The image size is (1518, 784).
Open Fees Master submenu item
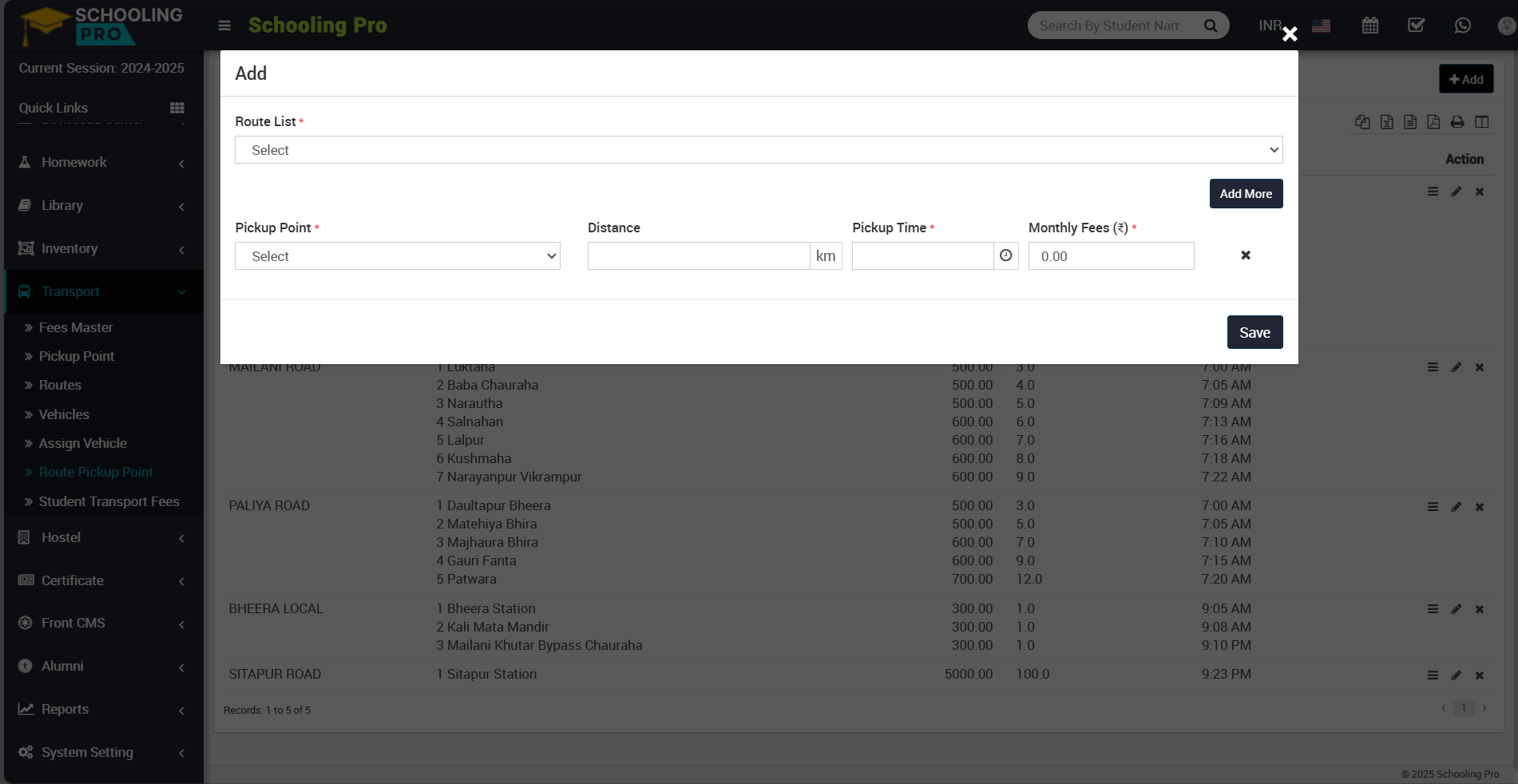76,327
